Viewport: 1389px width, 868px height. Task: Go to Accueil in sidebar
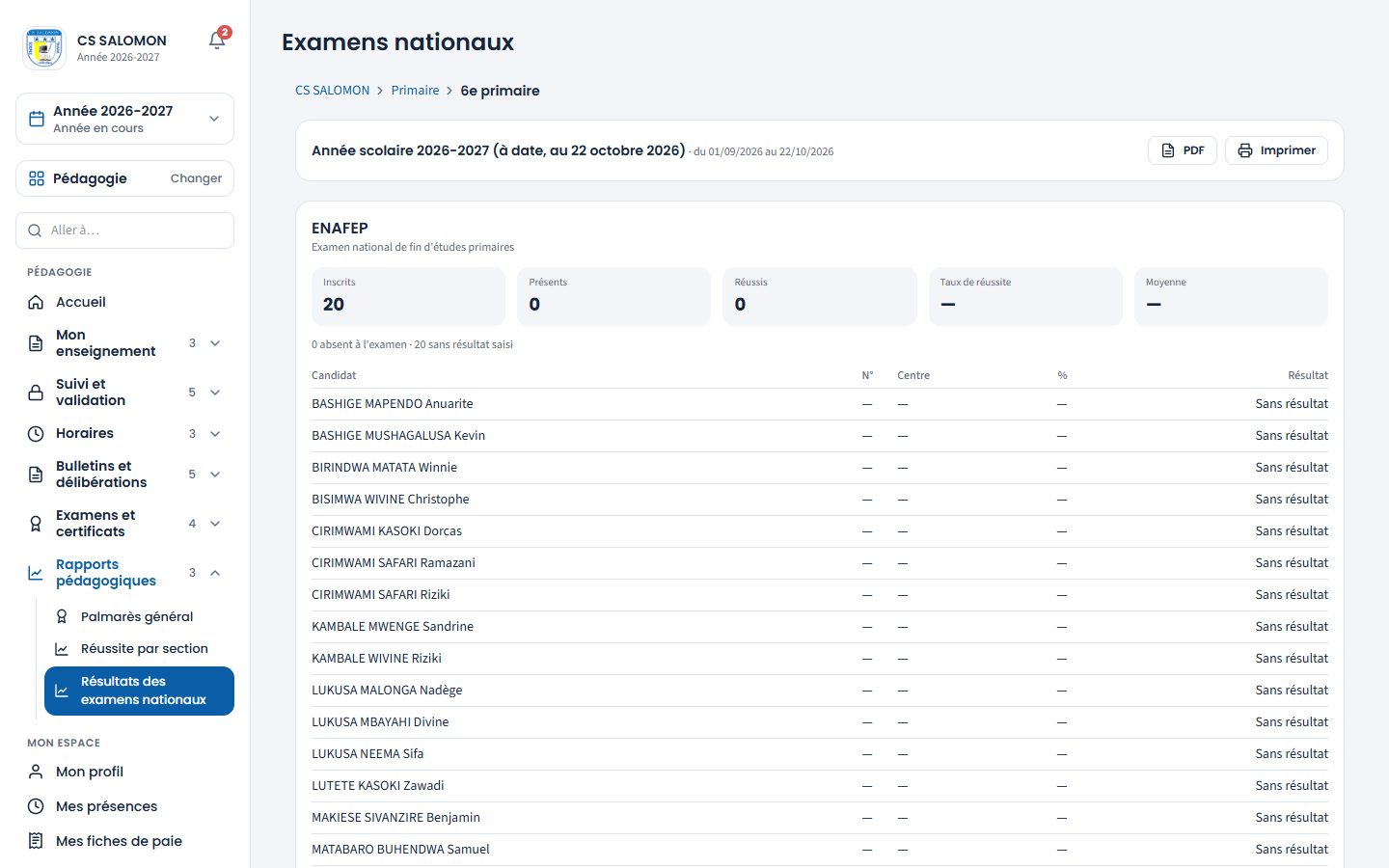click(x=124, y=302)
